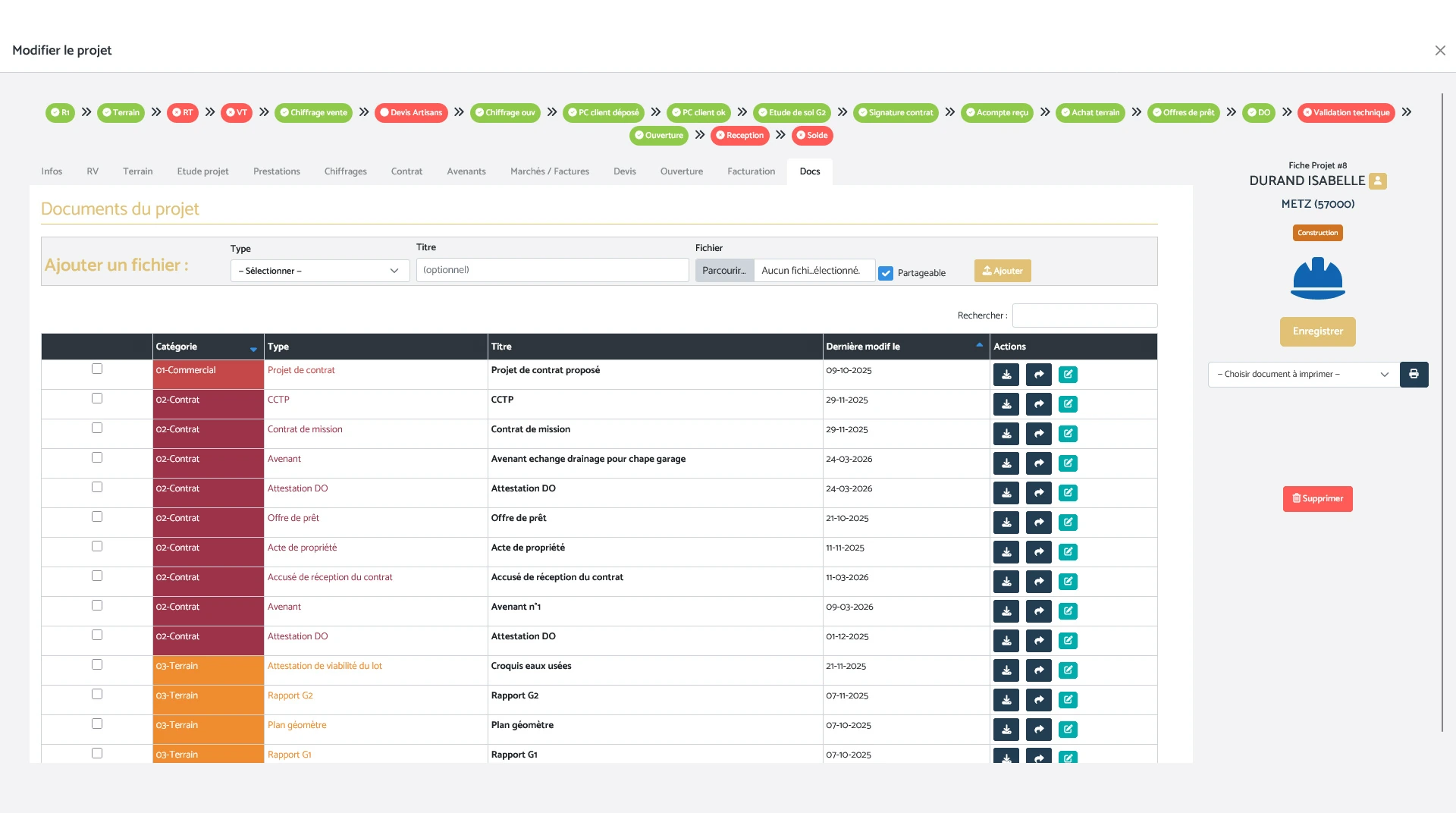
Task: Edit the Contrat de mission document
Action: 1068,434
